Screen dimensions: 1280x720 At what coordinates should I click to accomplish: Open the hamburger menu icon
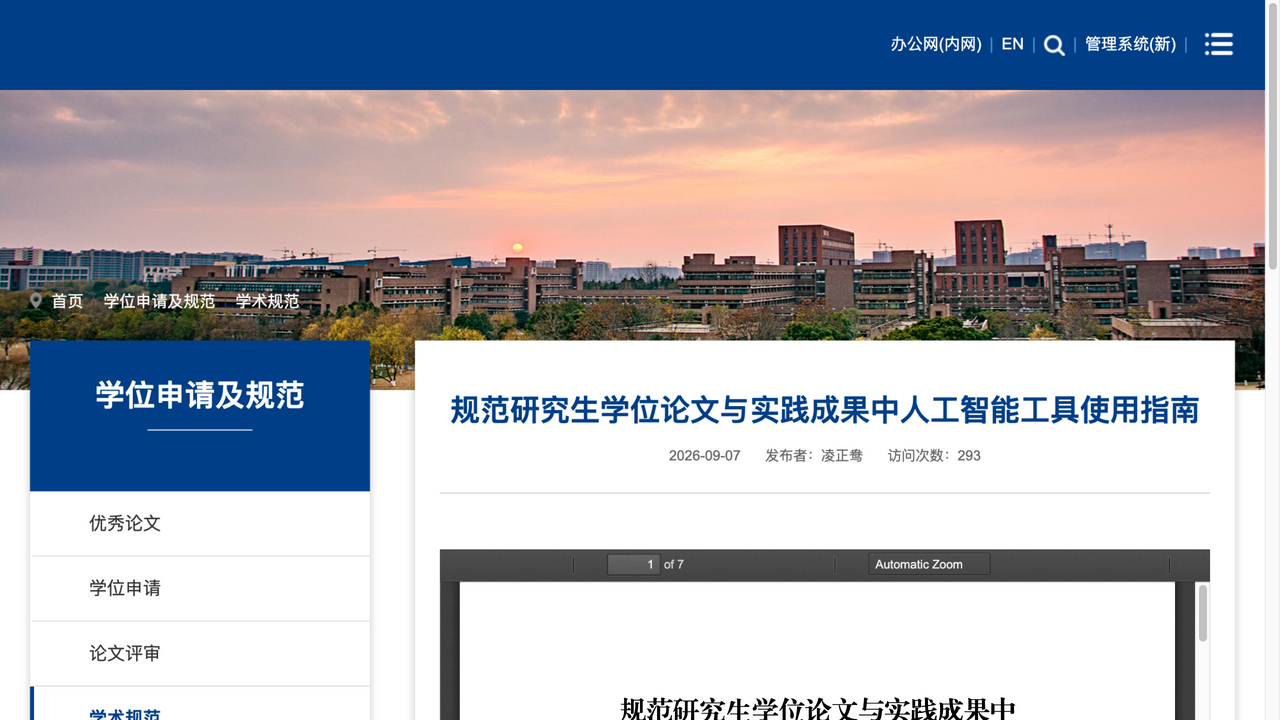point(1218,44)
